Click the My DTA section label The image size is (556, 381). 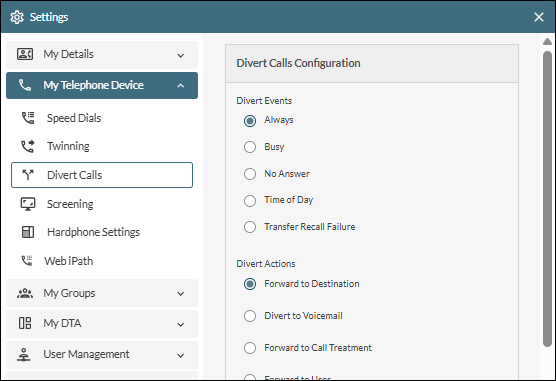[62, 323]
